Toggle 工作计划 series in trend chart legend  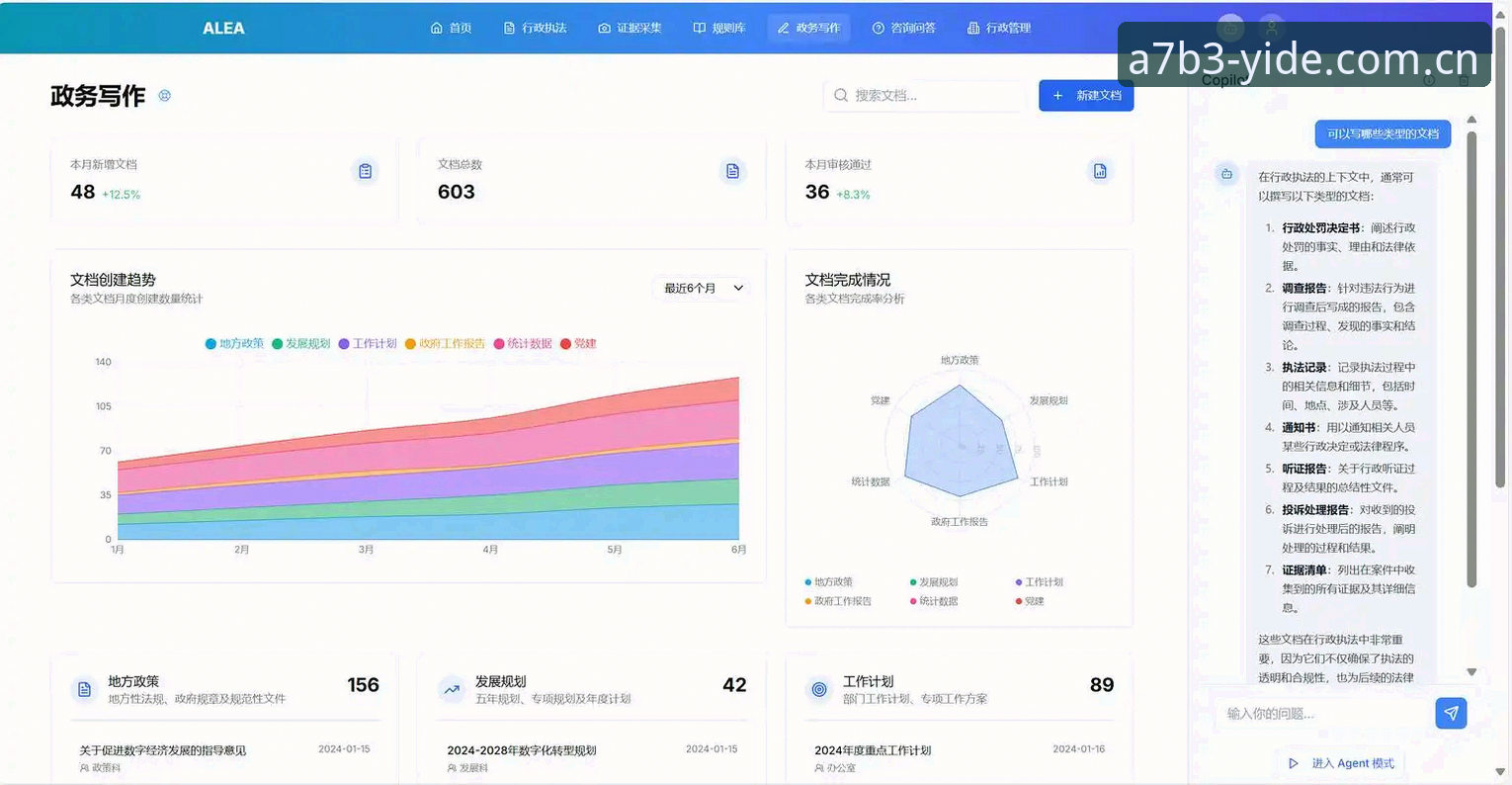(368, 344)
